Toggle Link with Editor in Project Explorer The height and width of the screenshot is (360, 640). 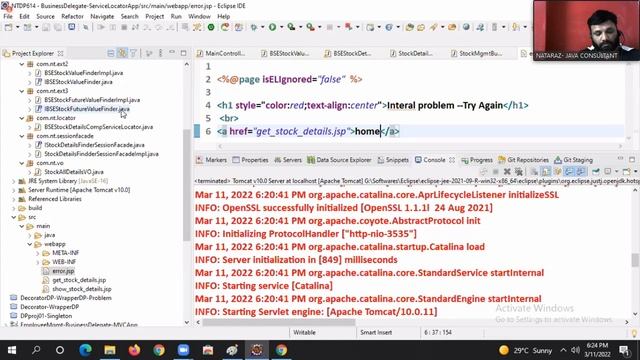[x=122, y=53]
